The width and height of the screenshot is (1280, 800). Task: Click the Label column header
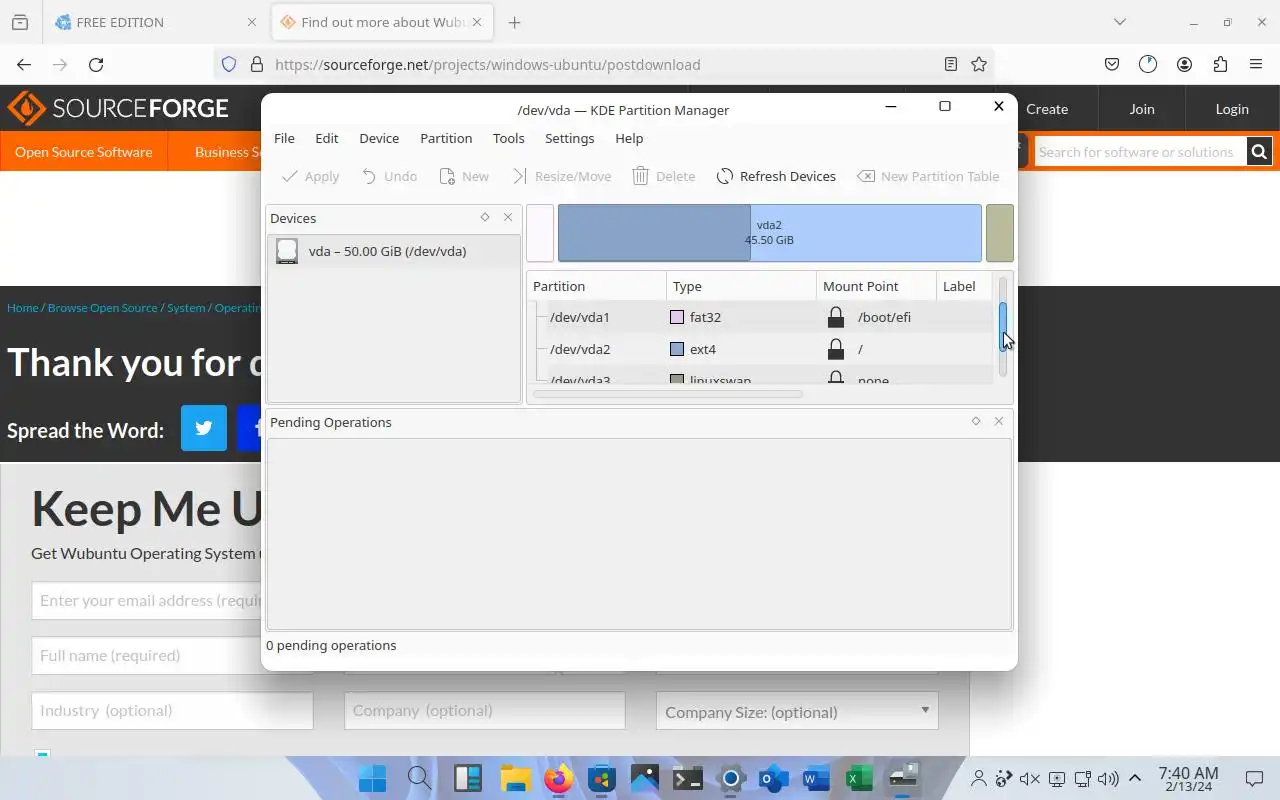(965, 286)
